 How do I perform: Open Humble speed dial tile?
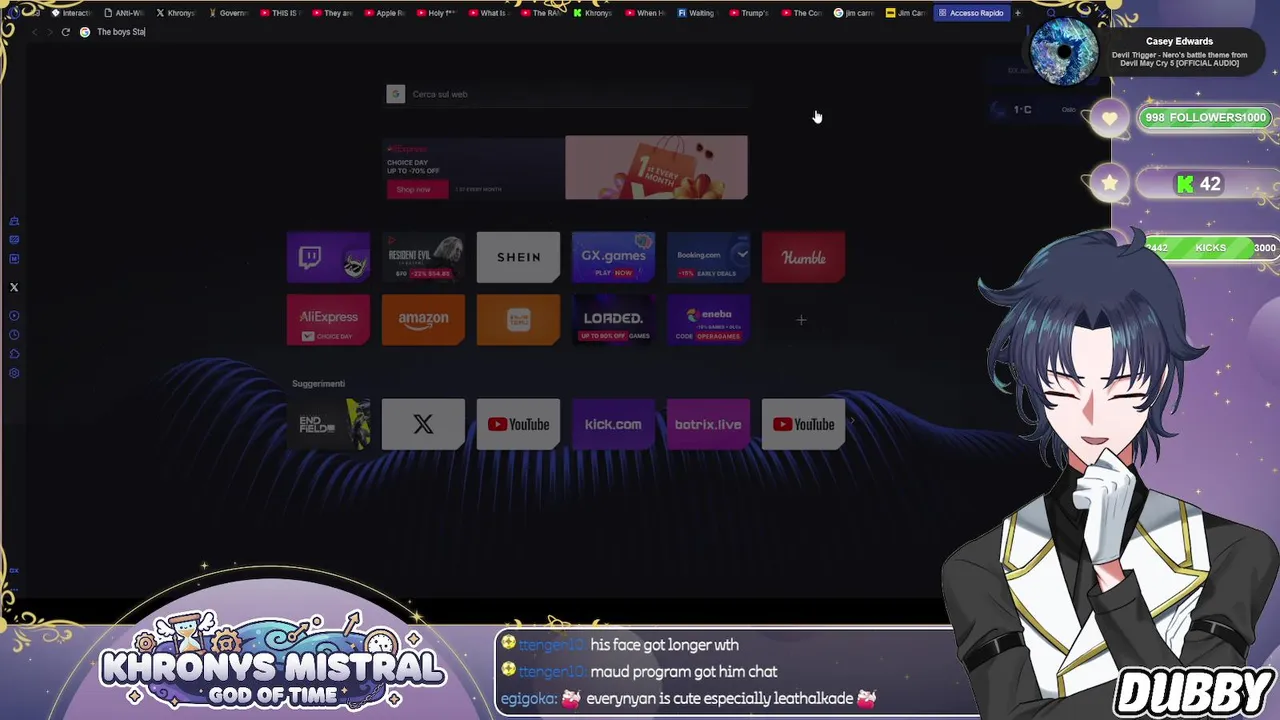click(x=803, y=258)
